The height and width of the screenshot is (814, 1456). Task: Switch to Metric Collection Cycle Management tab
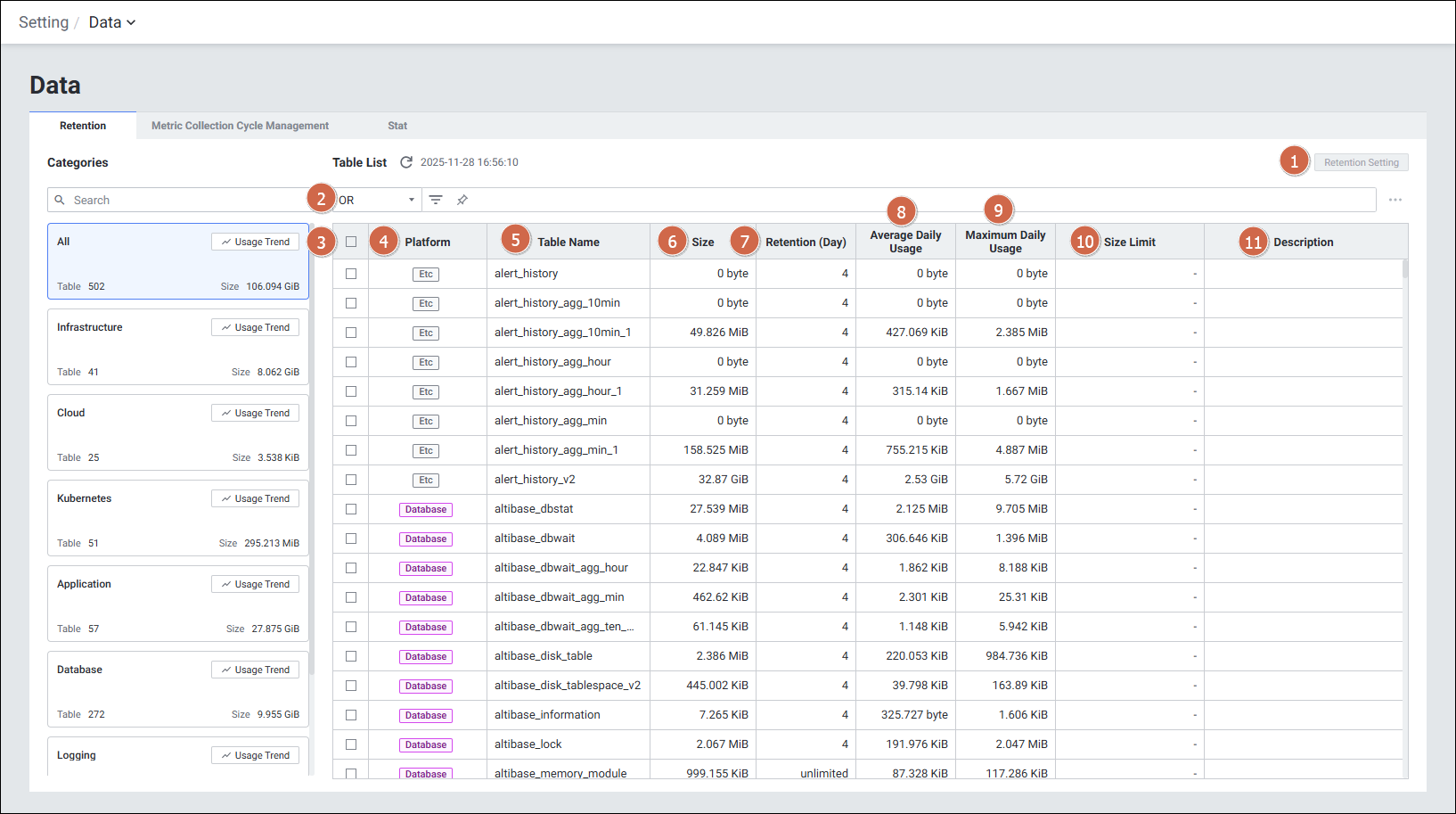(240, 126)
